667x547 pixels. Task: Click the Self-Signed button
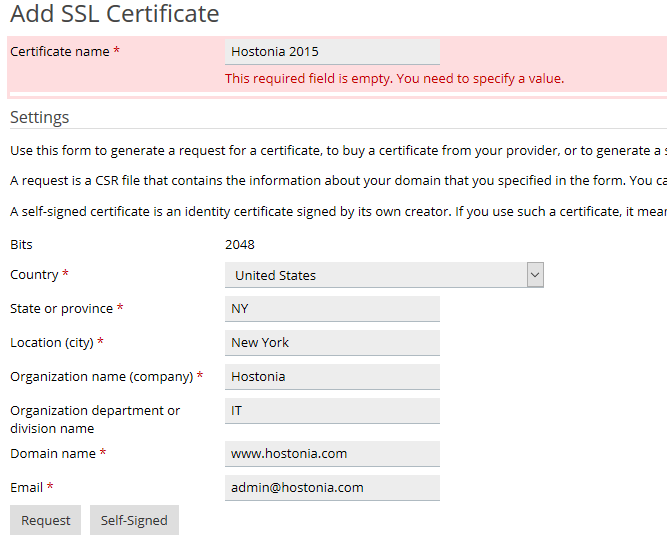134,520
